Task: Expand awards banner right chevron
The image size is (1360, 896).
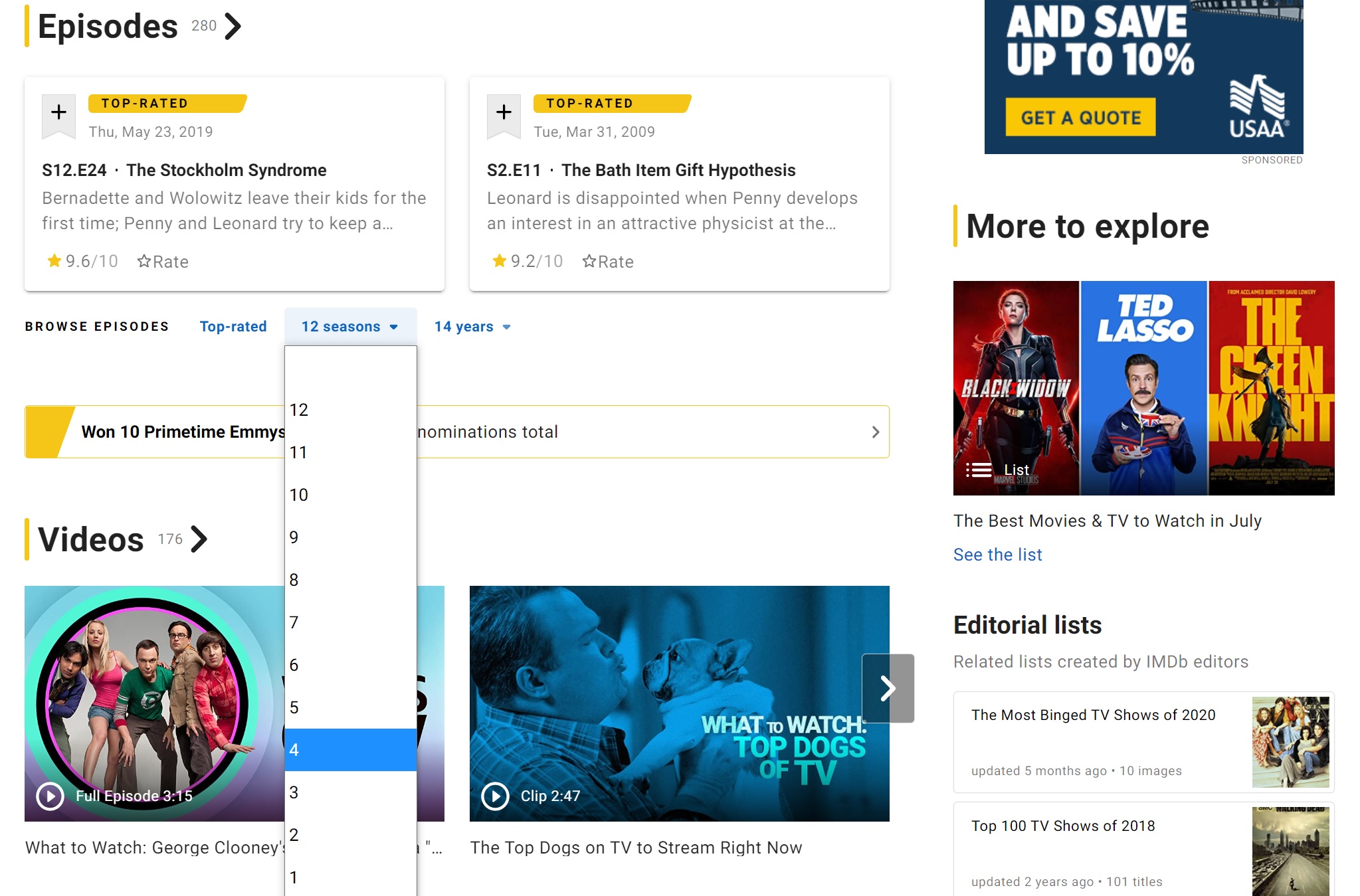Action: [875, 432]
